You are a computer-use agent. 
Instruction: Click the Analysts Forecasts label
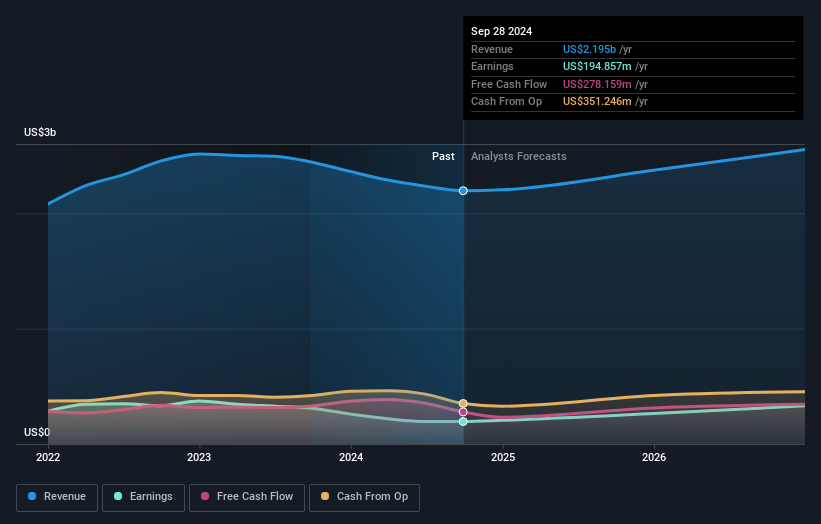[518, 156]
